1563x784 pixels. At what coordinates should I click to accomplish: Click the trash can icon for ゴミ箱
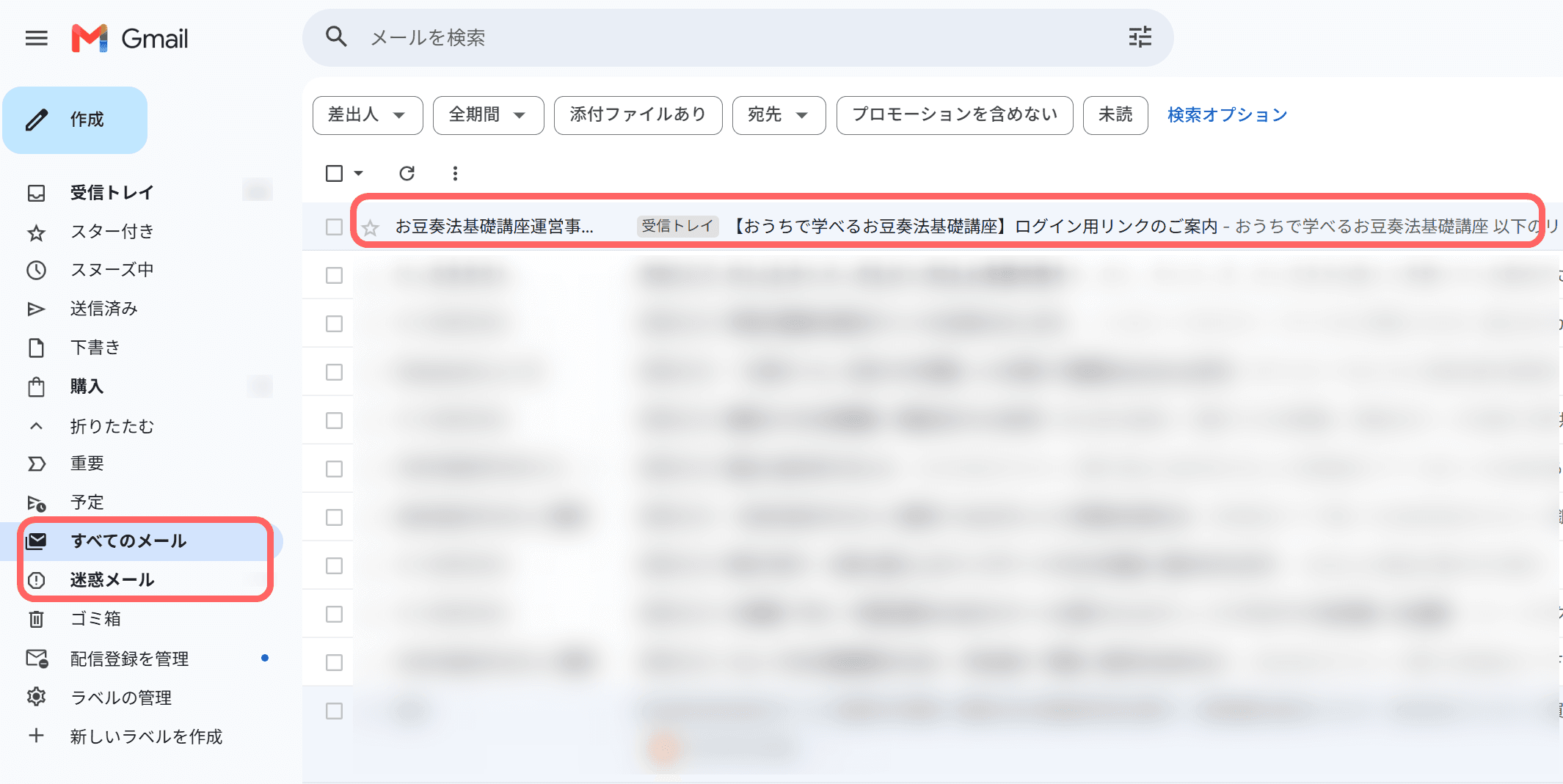(36, 619)
